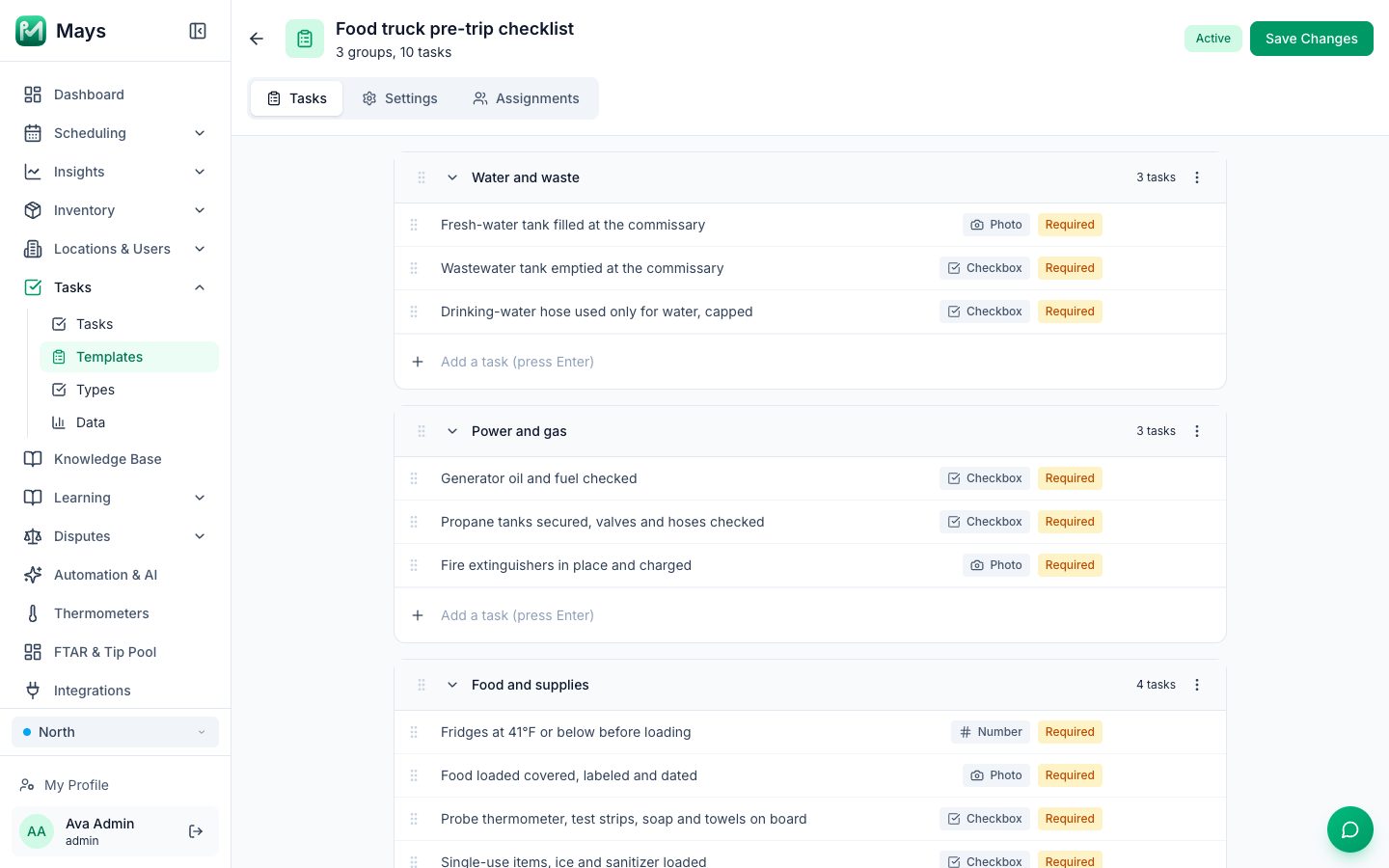
Task: Open kebab menu for Food and supplies
Action: click(1197, 685)
